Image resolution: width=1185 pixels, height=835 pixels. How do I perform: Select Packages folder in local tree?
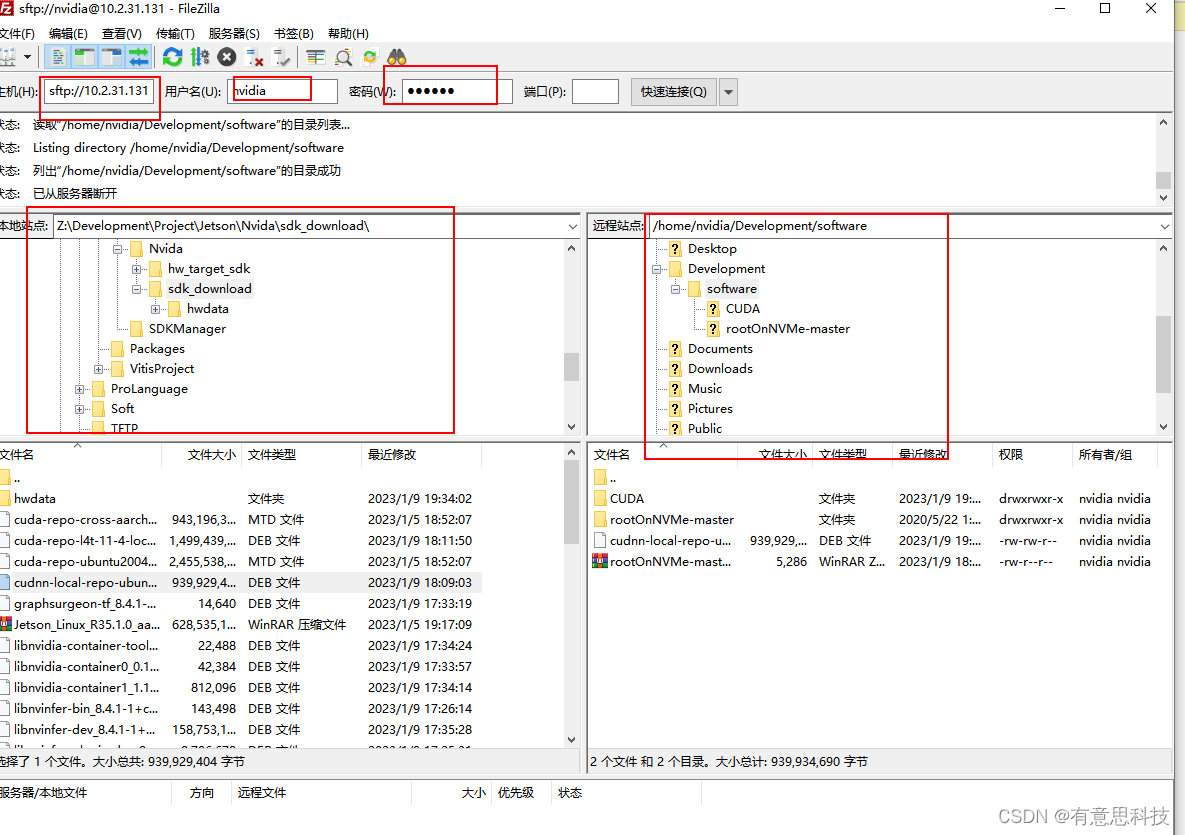pyautogui.click(x=156, y=348)
